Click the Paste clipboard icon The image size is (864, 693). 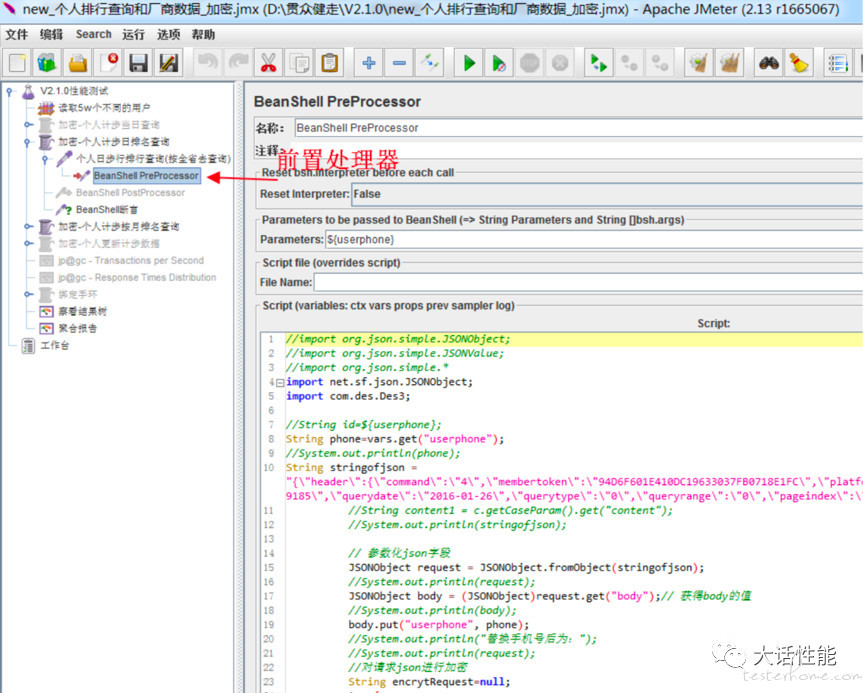click(x=330, y=63)
